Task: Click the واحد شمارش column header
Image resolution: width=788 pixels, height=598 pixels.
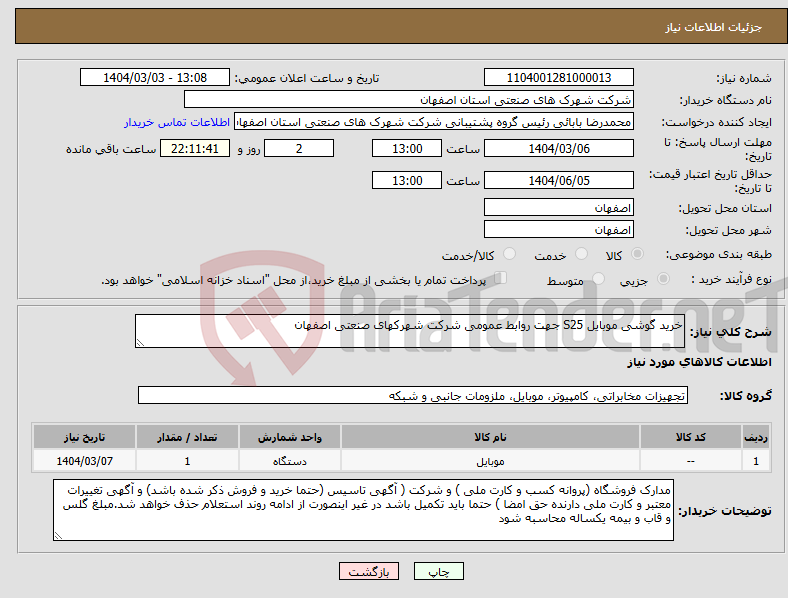Action: [290, 437]
